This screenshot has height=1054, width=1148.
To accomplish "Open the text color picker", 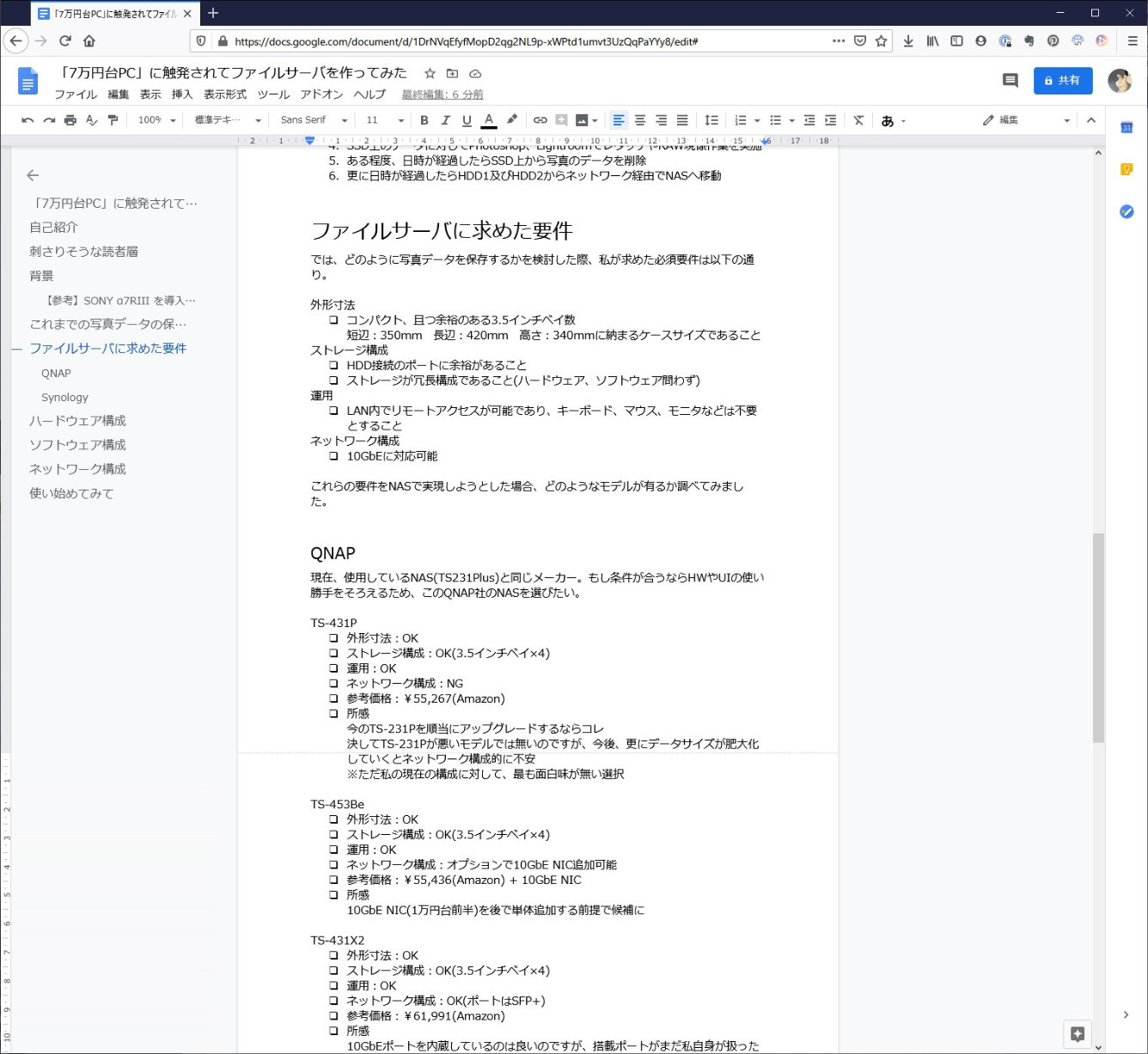I will pyautogui.click(x=489, y=120).
